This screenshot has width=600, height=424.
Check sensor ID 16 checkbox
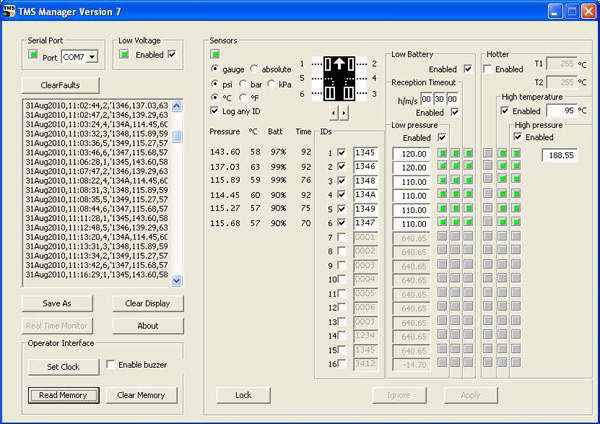point(341,364)
